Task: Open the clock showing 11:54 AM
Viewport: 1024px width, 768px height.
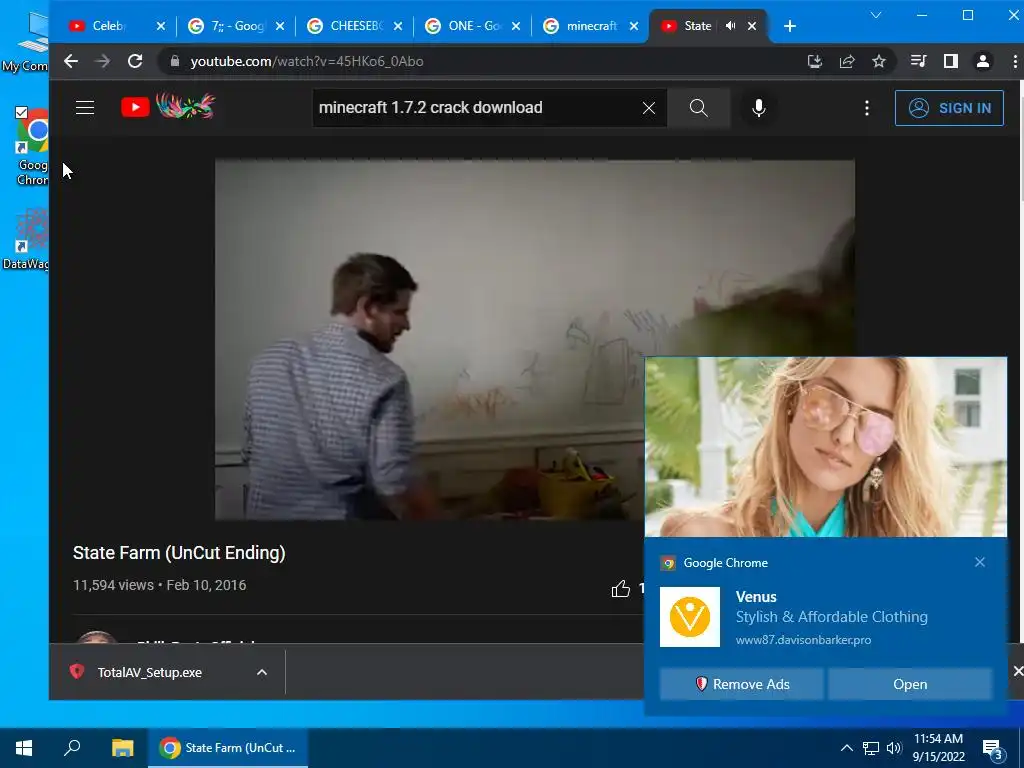Action: click(x=938, y=748)
